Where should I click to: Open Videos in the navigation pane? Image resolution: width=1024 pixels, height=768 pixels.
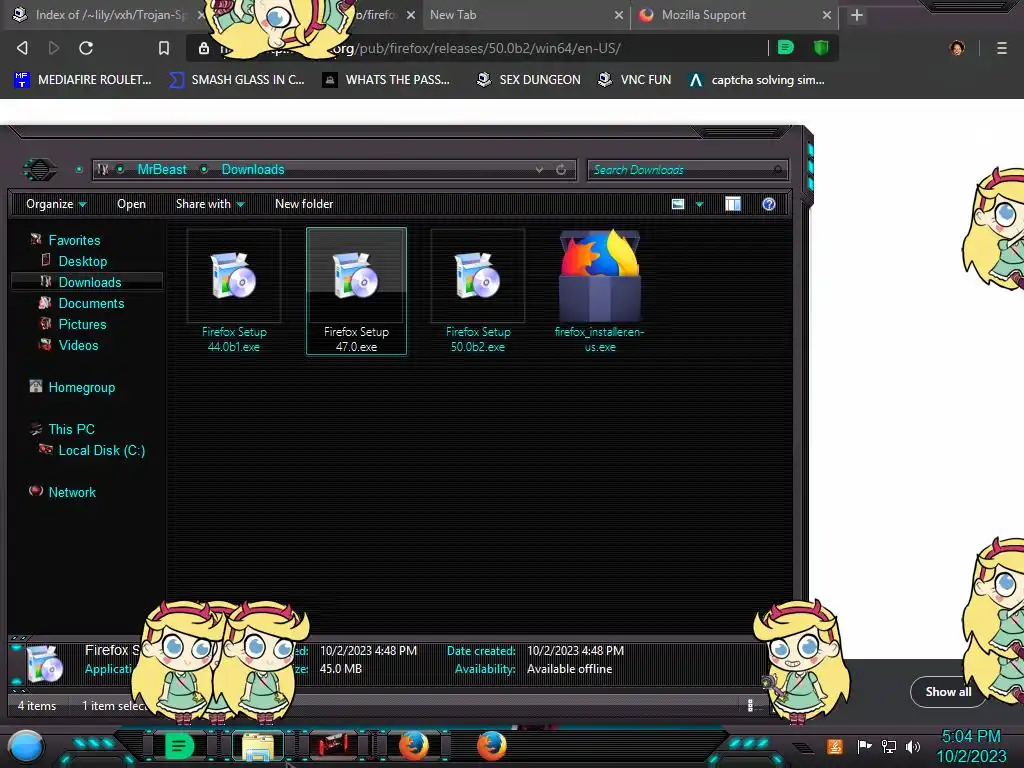tap(78, 345)
